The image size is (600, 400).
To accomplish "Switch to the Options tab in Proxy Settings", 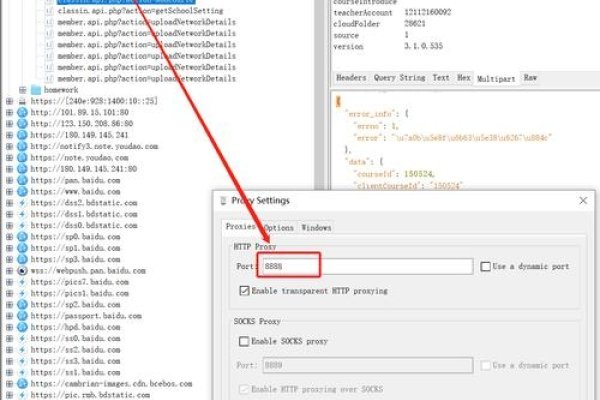I will pyautogui.click(x=279, y=227).
